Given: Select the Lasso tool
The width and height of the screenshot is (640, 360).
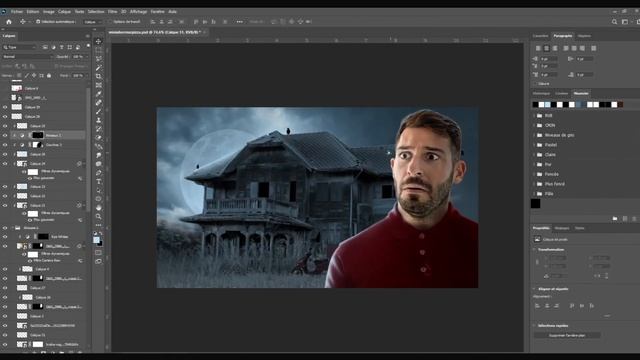Looking at the screenshot, I should pos(98,59).
